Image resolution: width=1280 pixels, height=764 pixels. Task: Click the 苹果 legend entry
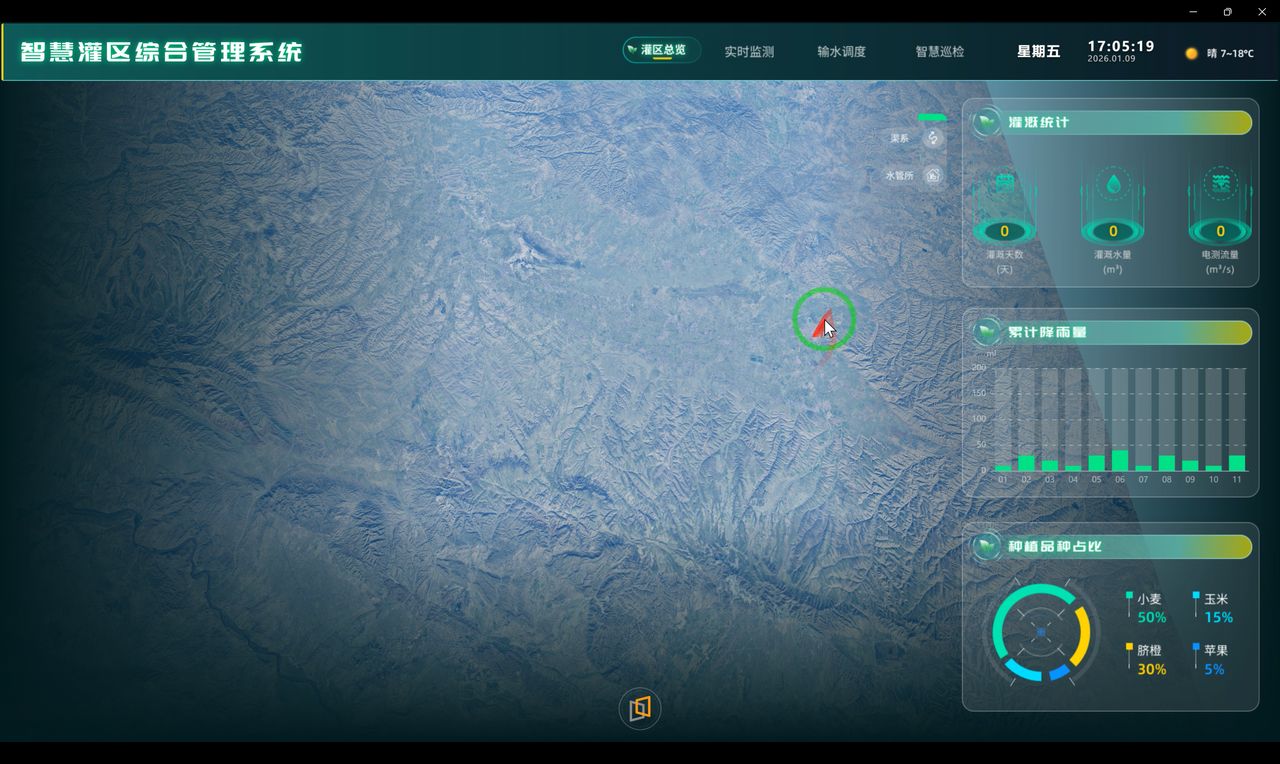(x=1211, y=660)
